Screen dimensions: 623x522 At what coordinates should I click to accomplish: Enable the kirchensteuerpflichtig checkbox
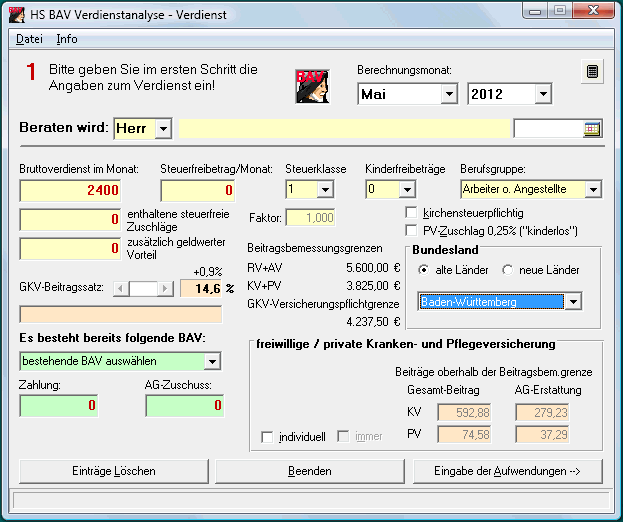click(x=411, y=213)
